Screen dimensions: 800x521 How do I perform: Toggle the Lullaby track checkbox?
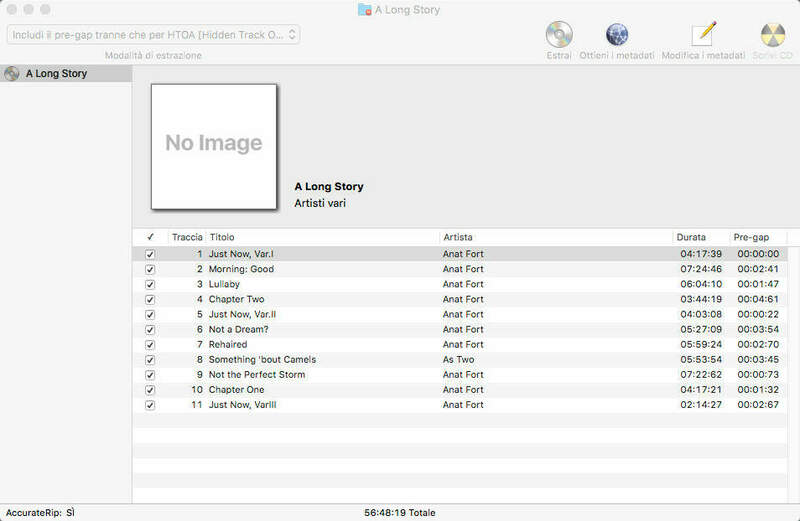(x=150, y=284)
